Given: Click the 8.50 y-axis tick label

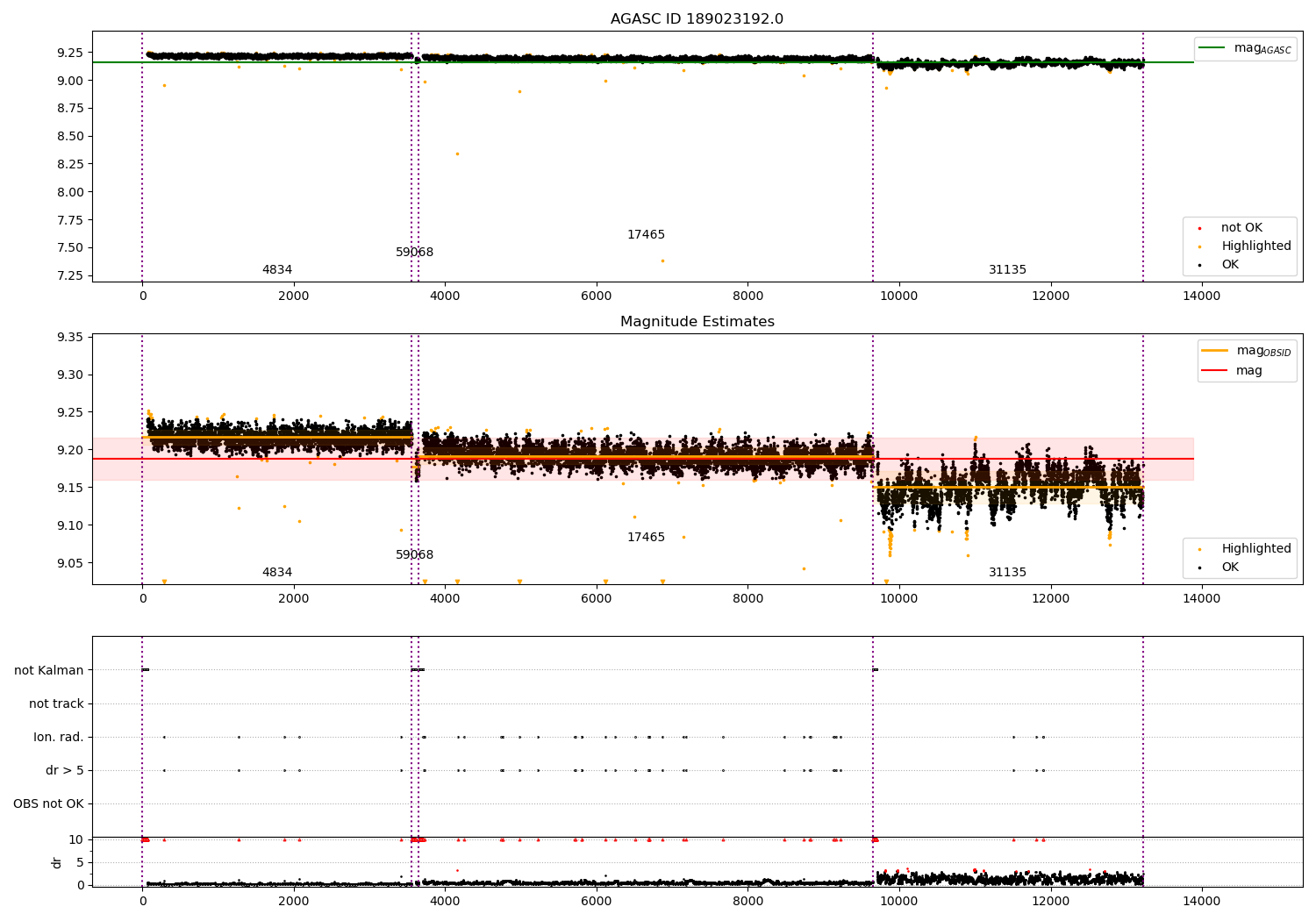Looking at the screenshot, I should 69,137.
